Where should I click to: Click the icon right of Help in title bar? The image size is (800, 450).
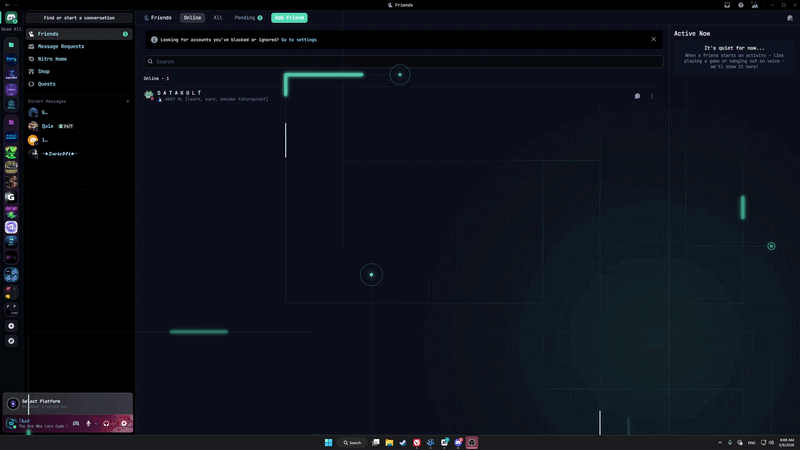[x=755, y=5]
